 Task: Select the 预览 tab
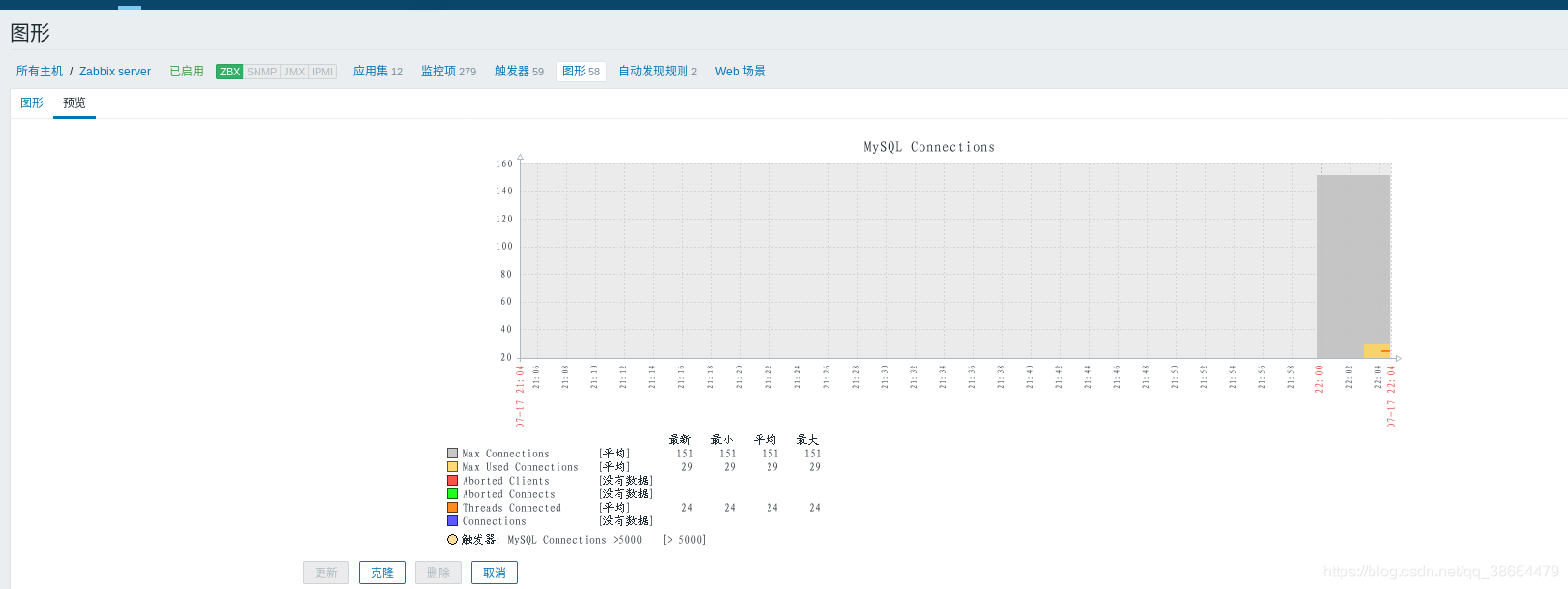75,103
